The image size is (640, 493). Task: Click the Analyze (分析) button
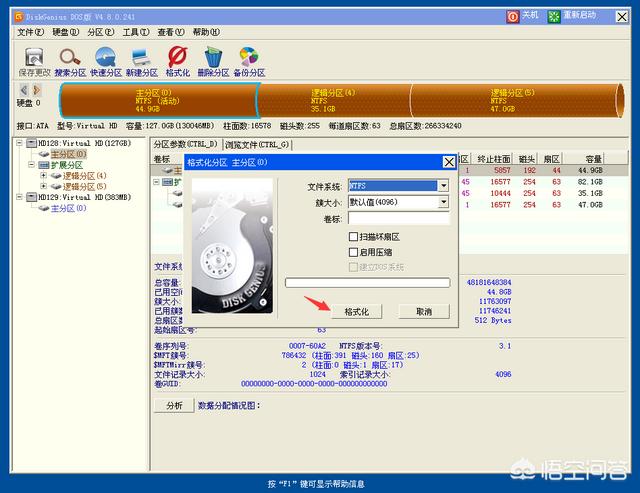(174, 405)
